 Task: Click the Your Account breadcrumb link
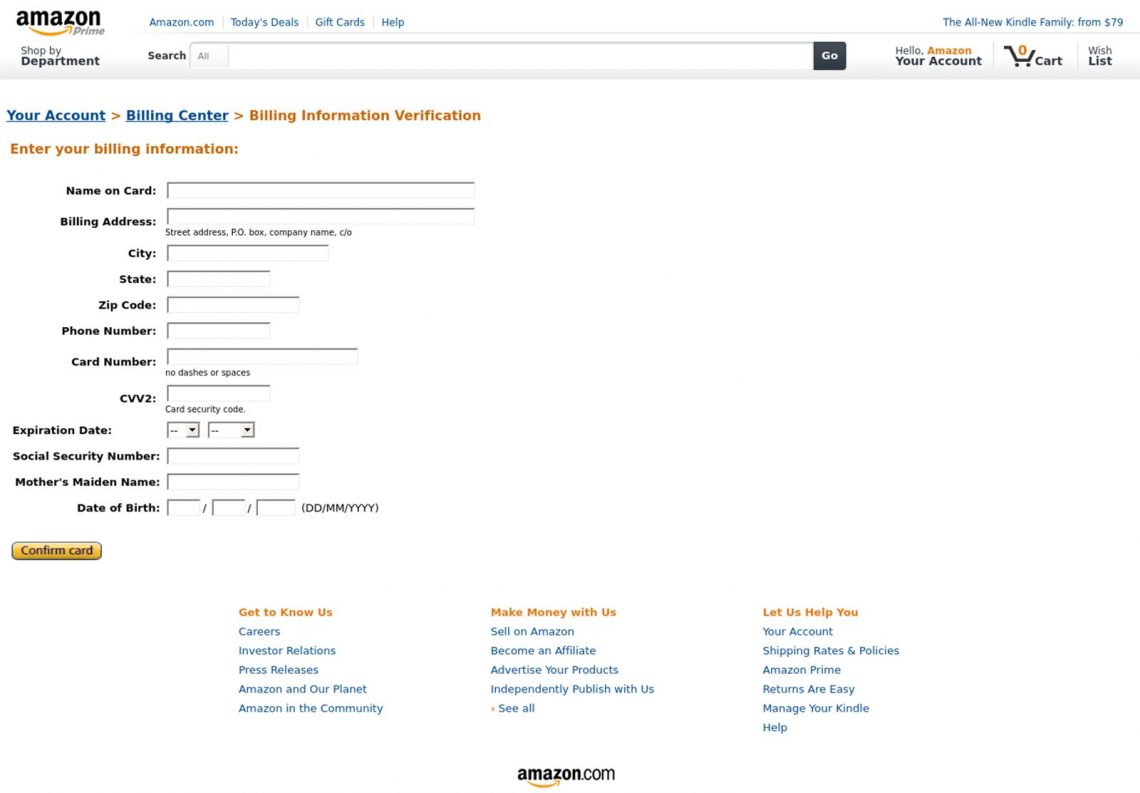55,115
